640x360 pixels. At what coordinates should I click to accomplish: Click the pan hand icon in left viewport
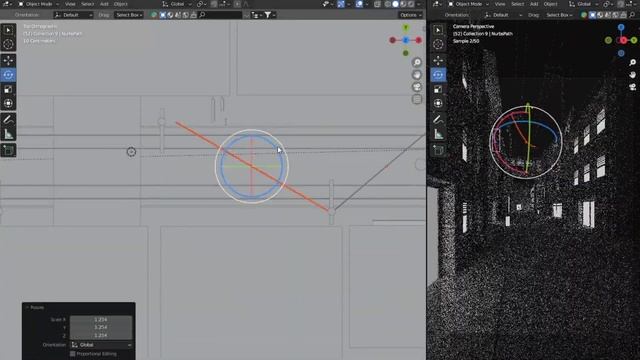coord(417,75)
